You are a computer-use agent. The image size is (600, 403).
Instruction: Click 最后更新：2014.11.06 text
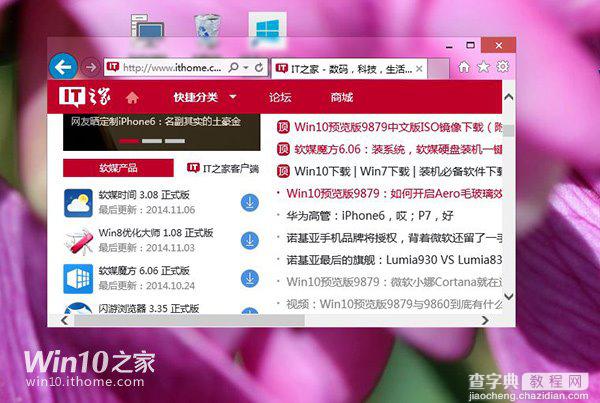[147, 210]
